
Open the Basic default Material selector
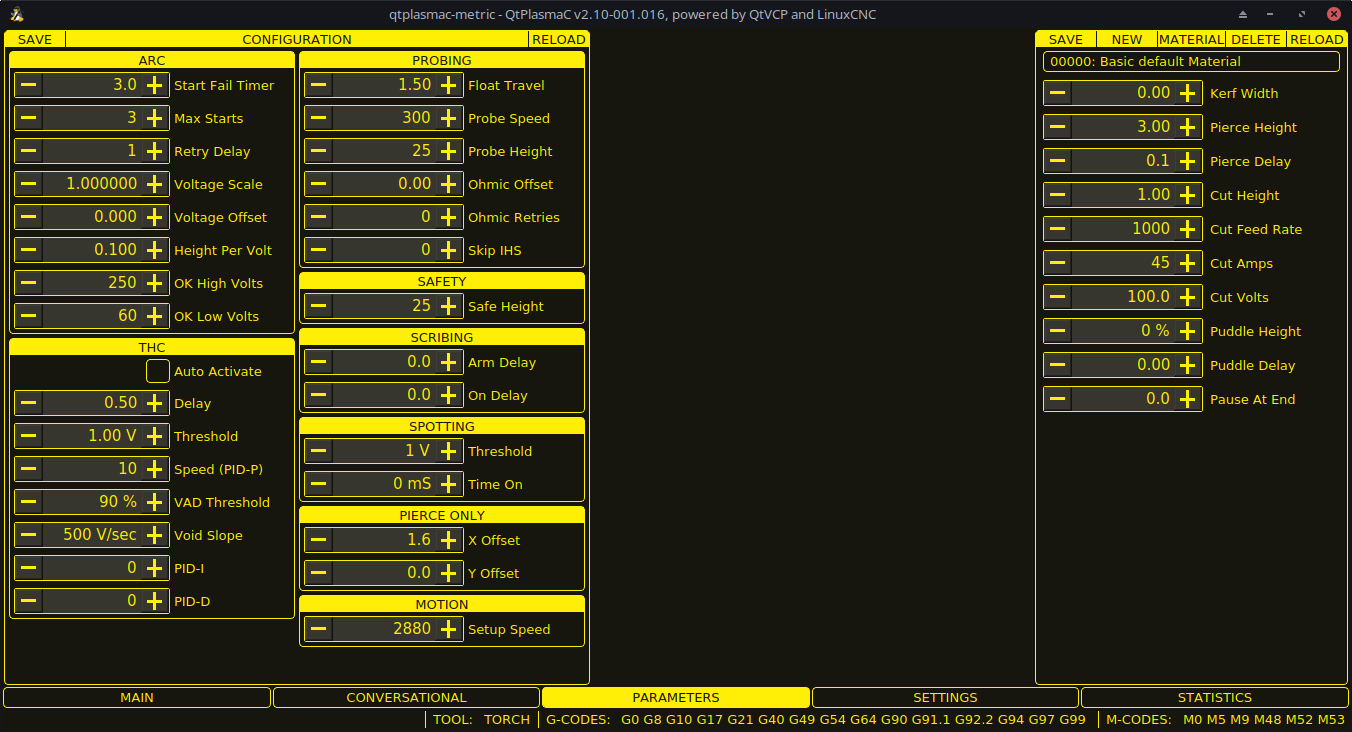pos(1190,62)
